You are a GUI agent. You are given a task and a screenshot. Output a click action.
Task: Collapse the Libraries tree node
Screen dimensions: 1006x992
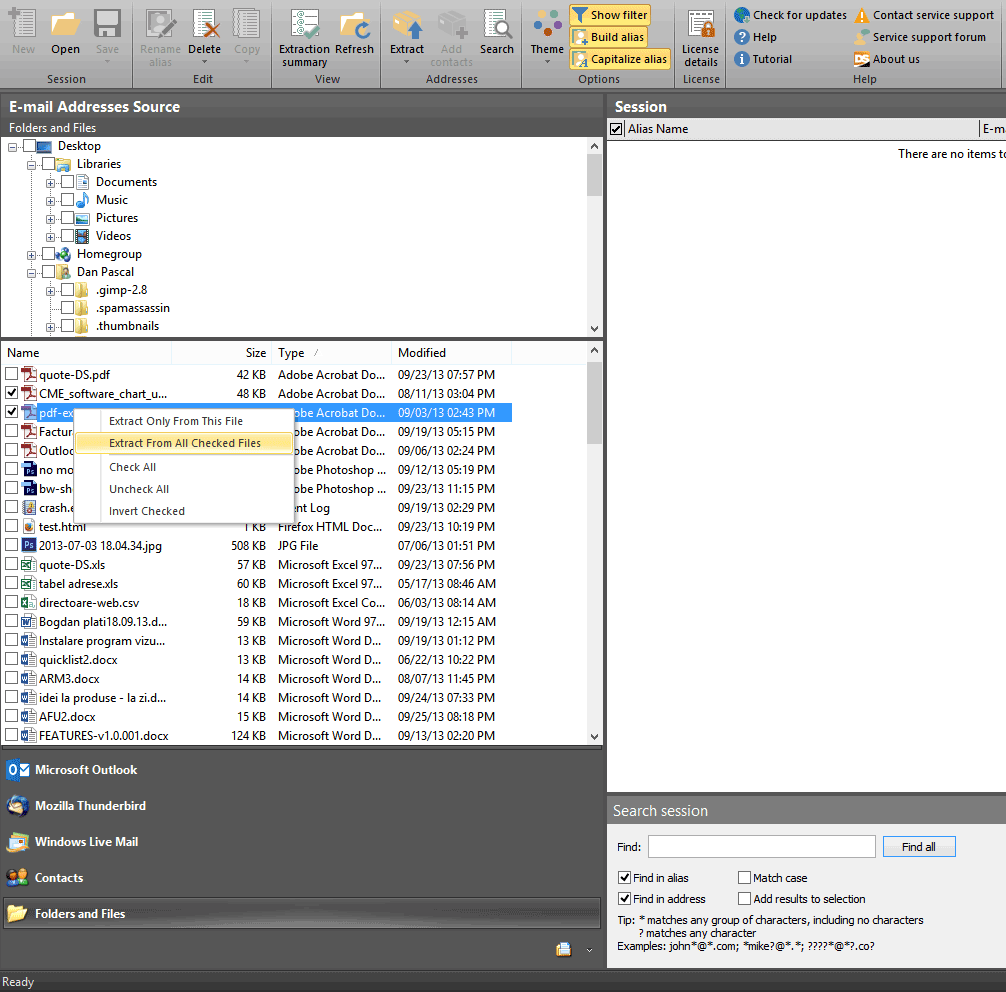click(31, 165)
